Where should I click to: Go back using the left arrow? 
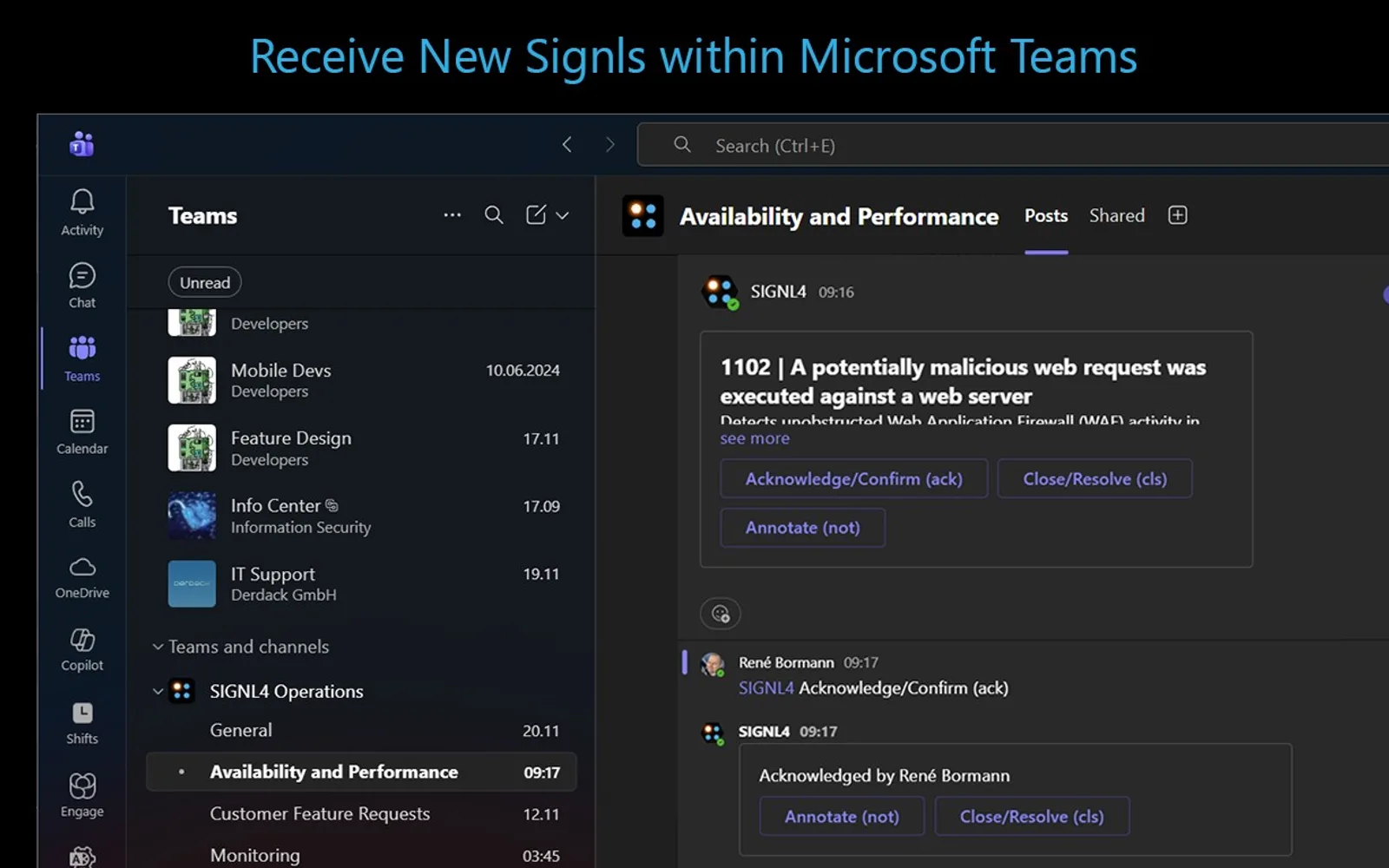(x=567, y=145)
